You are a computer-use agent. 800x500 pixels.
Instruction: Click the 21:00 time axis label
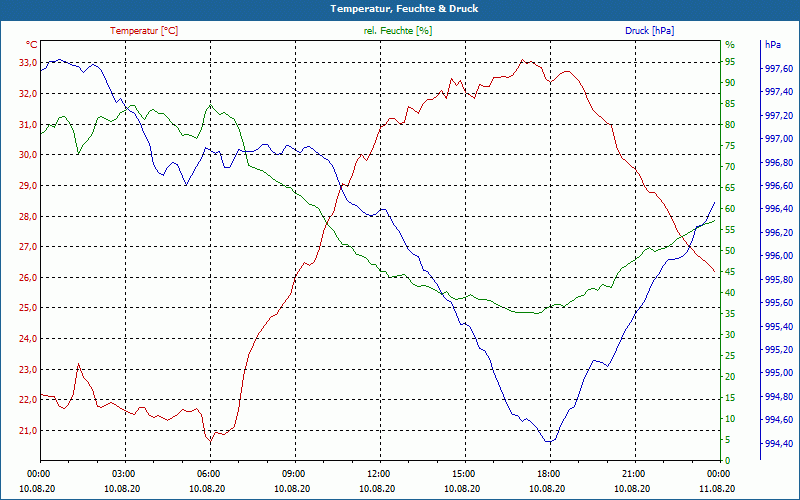[633, 473]
